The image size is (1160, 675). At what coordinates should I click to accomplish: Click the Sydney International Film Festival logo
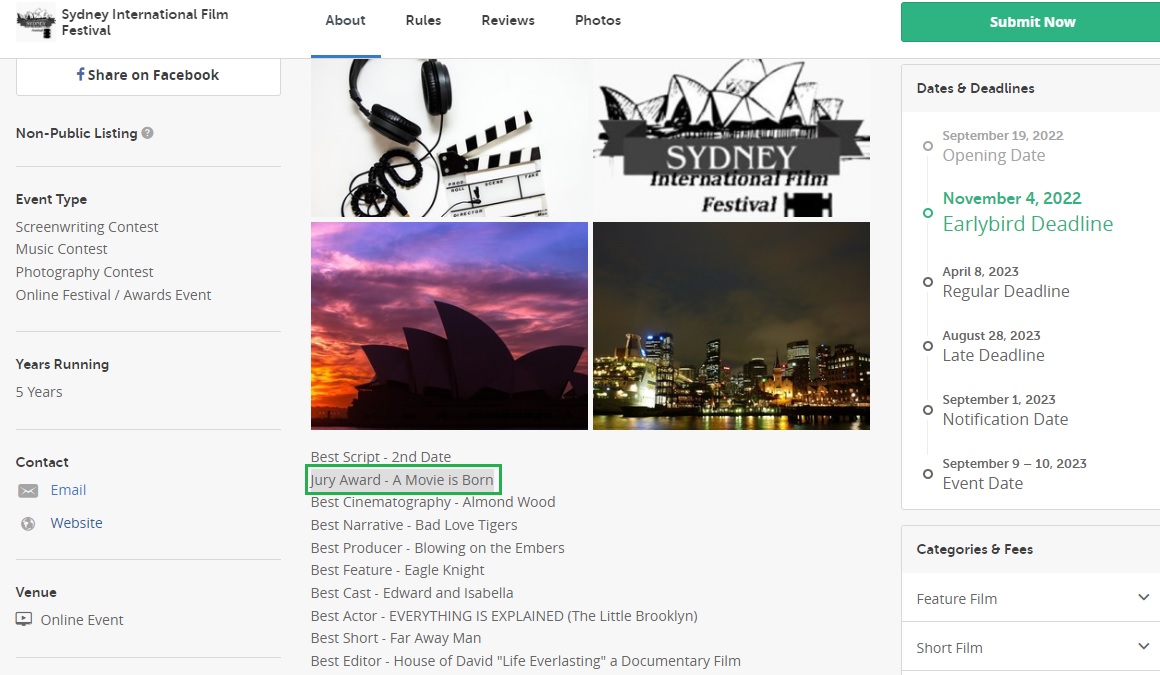click(36, 22)
